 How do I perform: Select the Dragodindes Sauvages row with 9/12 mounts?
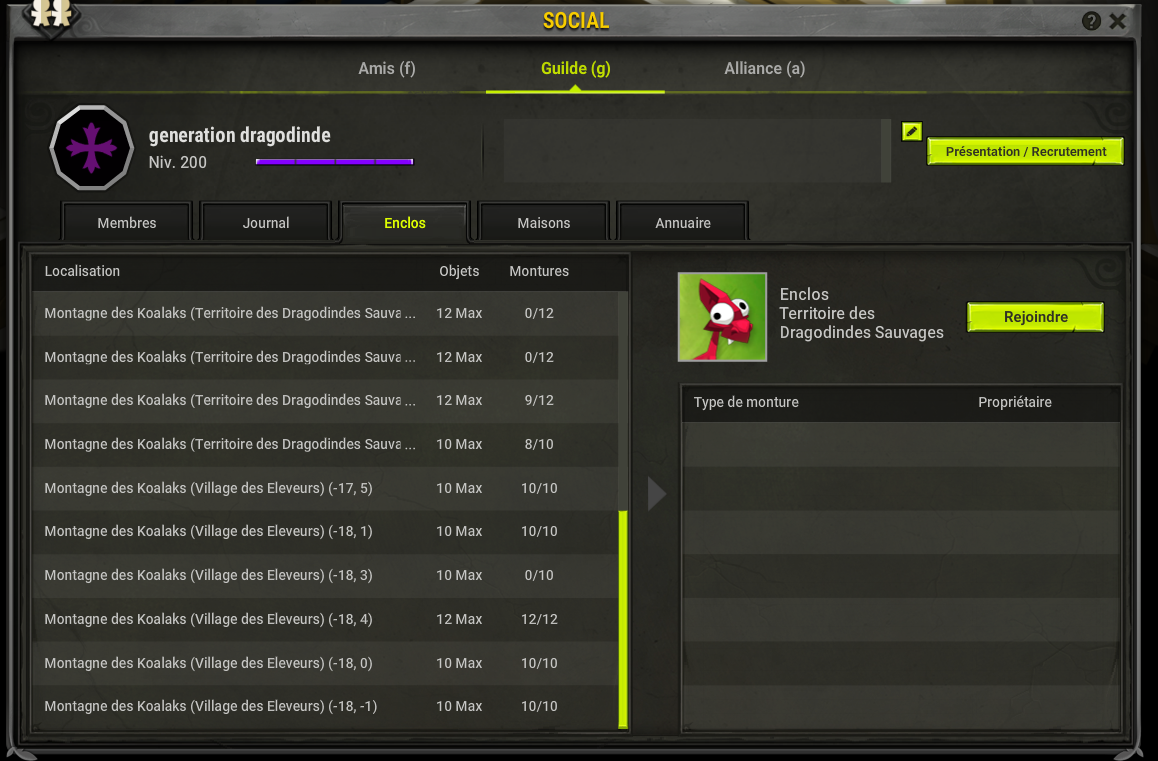pyautogui.click(x=325, y=400)
